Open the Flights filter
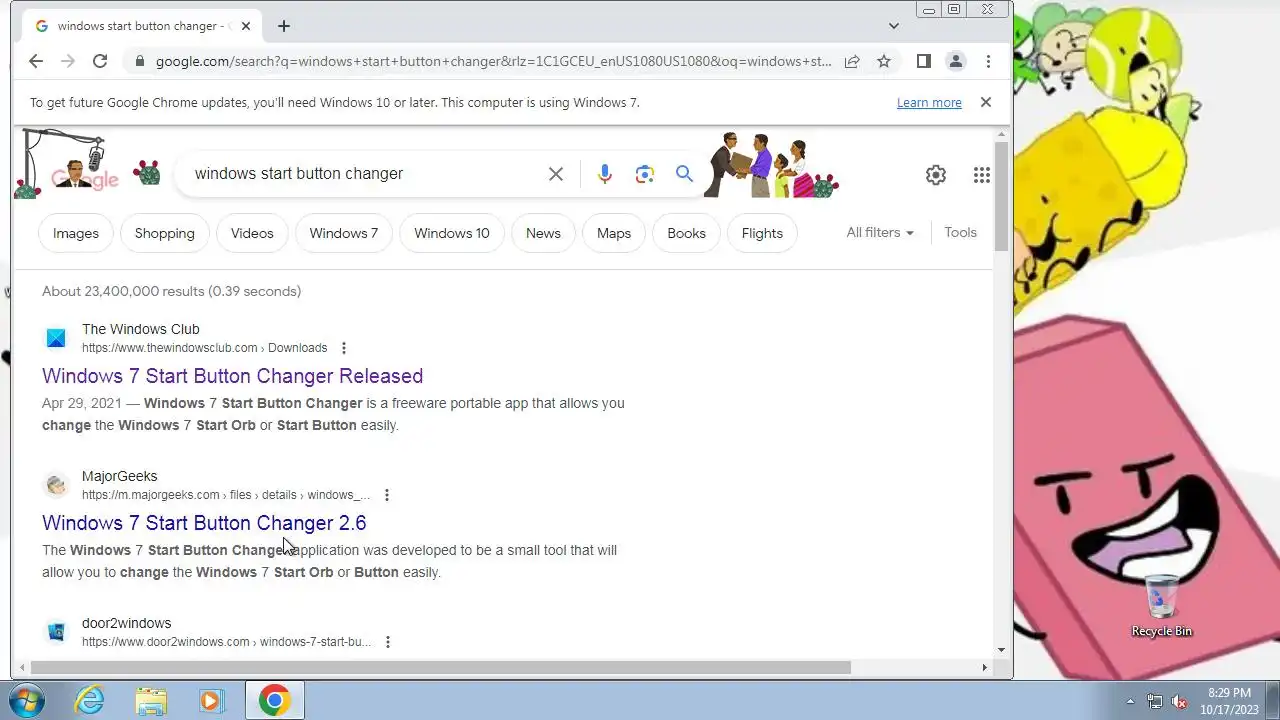The height and width of the screenshot is (720, 1280). 762,233
